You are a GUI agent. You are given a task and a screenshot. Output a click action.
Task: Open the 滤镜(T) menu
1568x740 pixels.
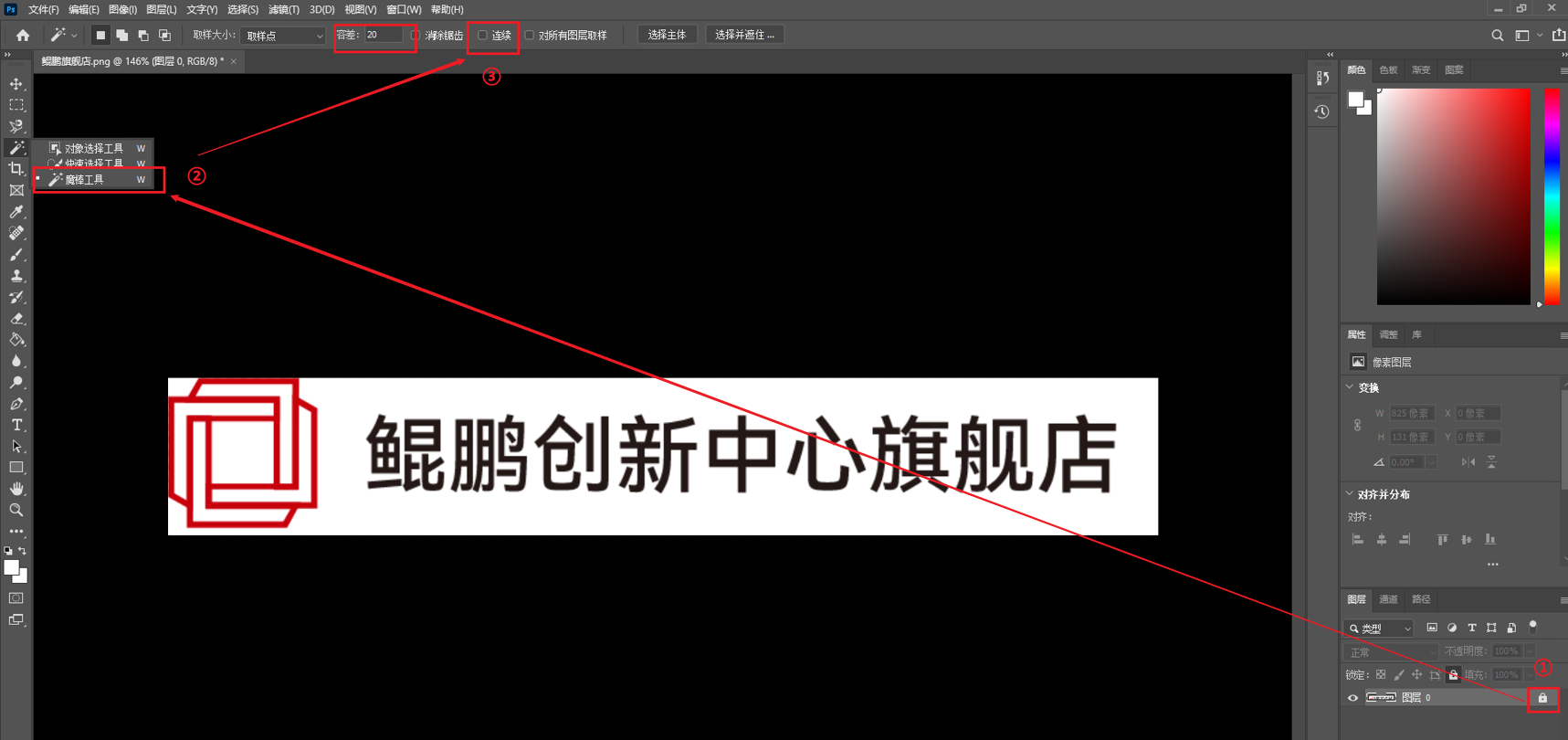point(284,9)
